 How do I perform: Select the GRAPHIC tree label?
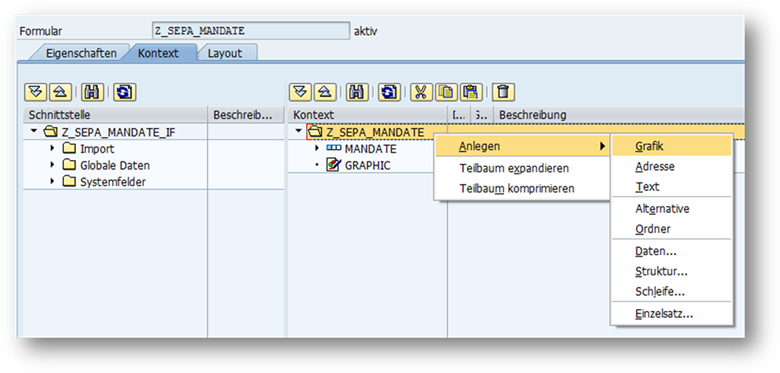pos(368,165)
